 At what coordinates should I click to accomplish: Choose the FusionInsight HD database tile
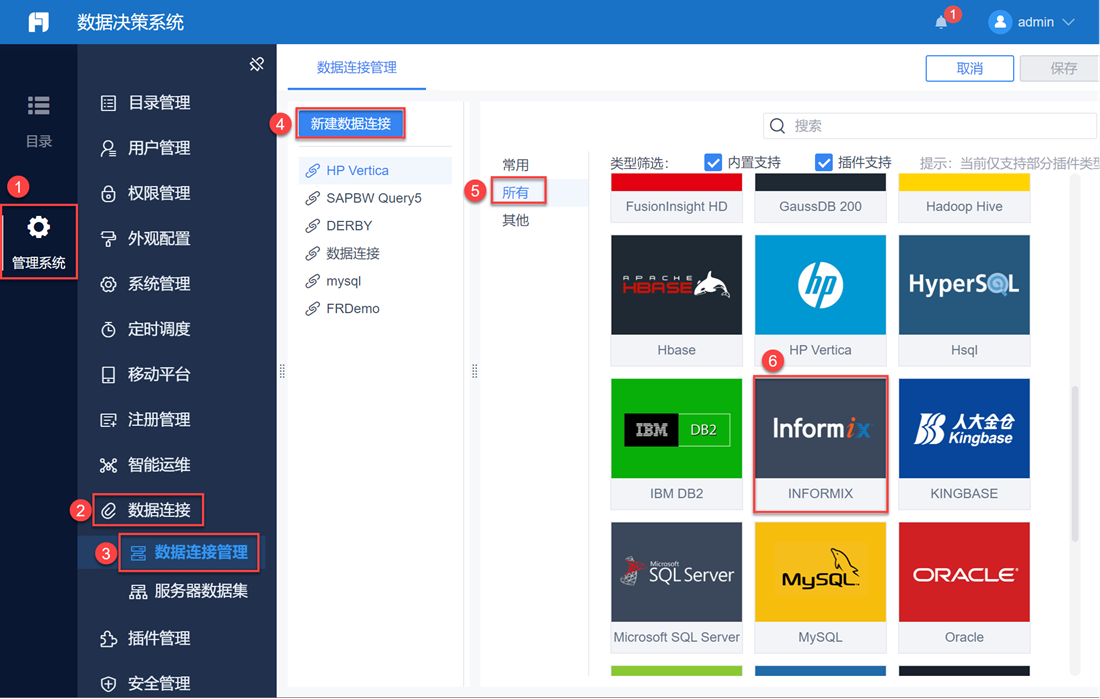[676, 199]
